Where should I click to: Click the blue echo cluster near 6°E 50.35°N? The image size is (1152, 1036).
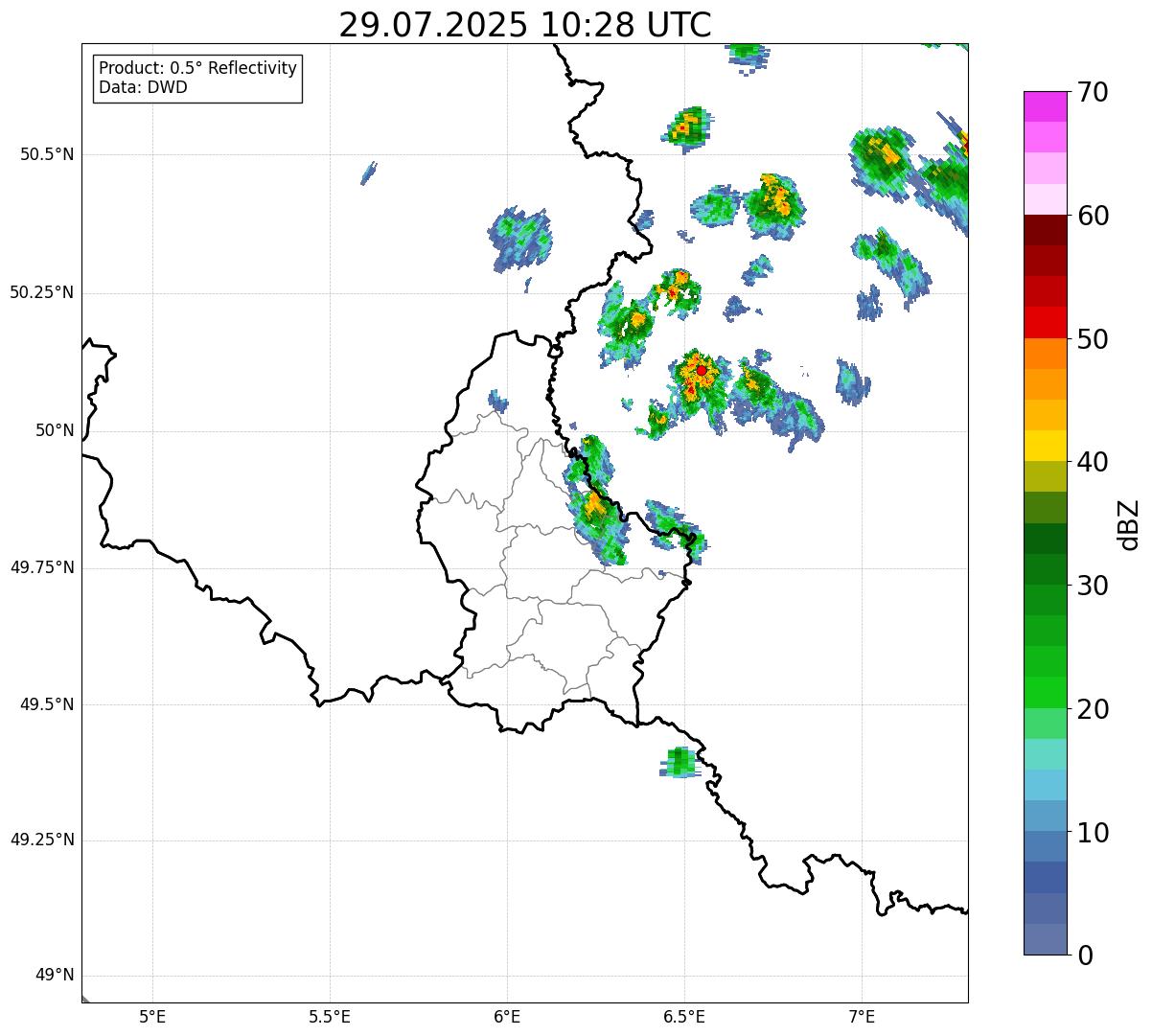click(x=520, y=239)
